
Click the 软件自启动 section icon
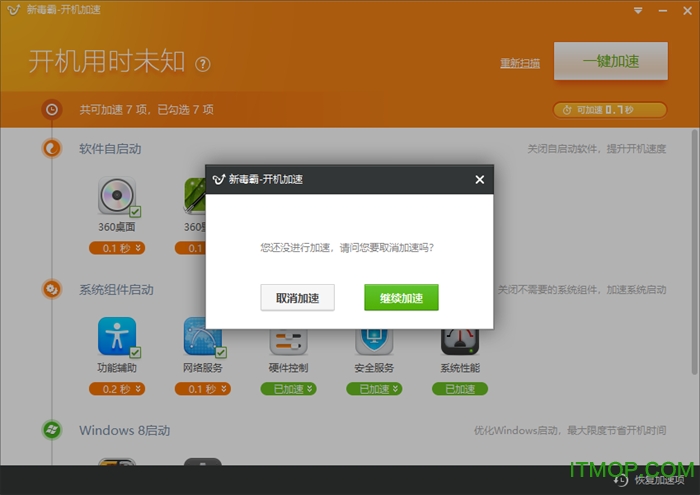tap(52, 149)
